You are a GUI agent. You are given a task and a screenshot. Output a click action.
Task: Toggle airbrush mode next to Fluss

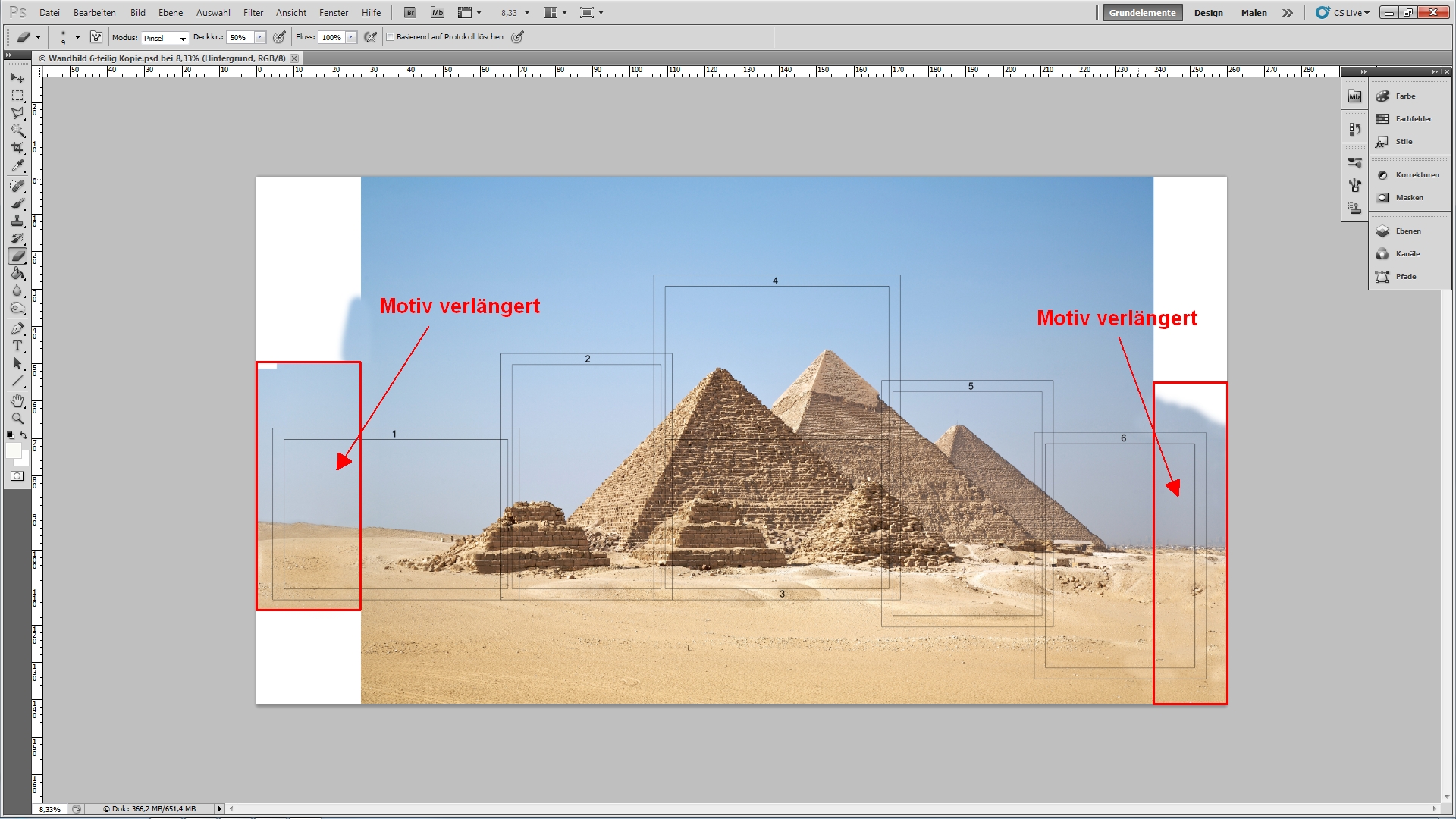point(370,37)
